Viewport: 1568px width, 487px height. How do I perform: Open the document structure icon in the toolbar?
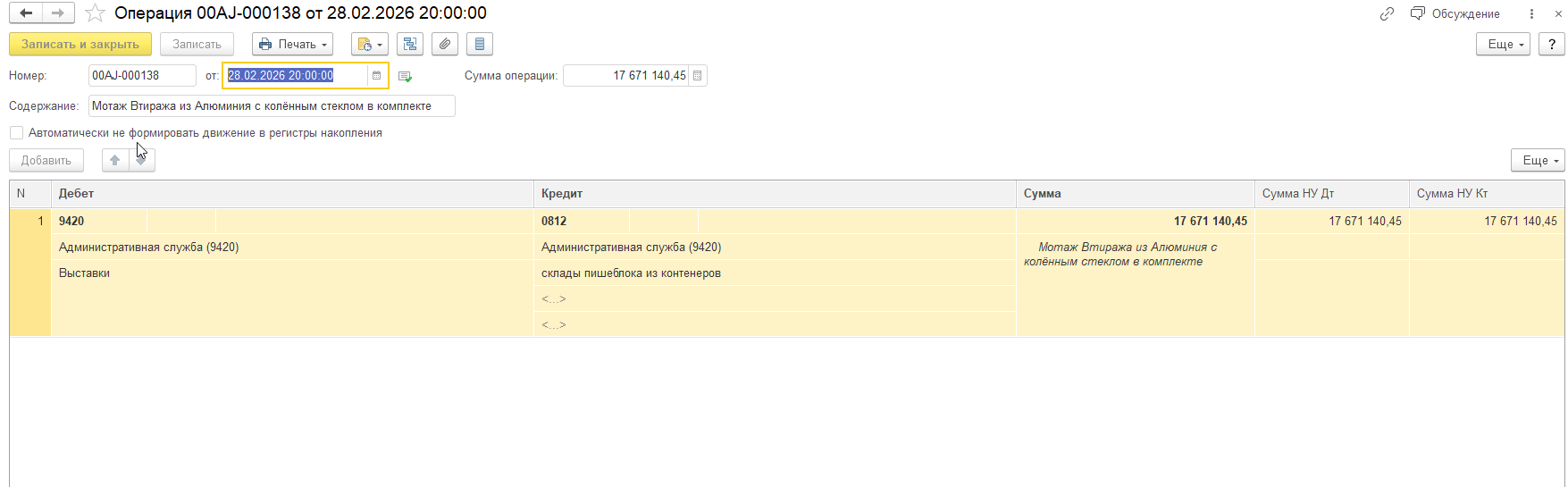[410, 44]
